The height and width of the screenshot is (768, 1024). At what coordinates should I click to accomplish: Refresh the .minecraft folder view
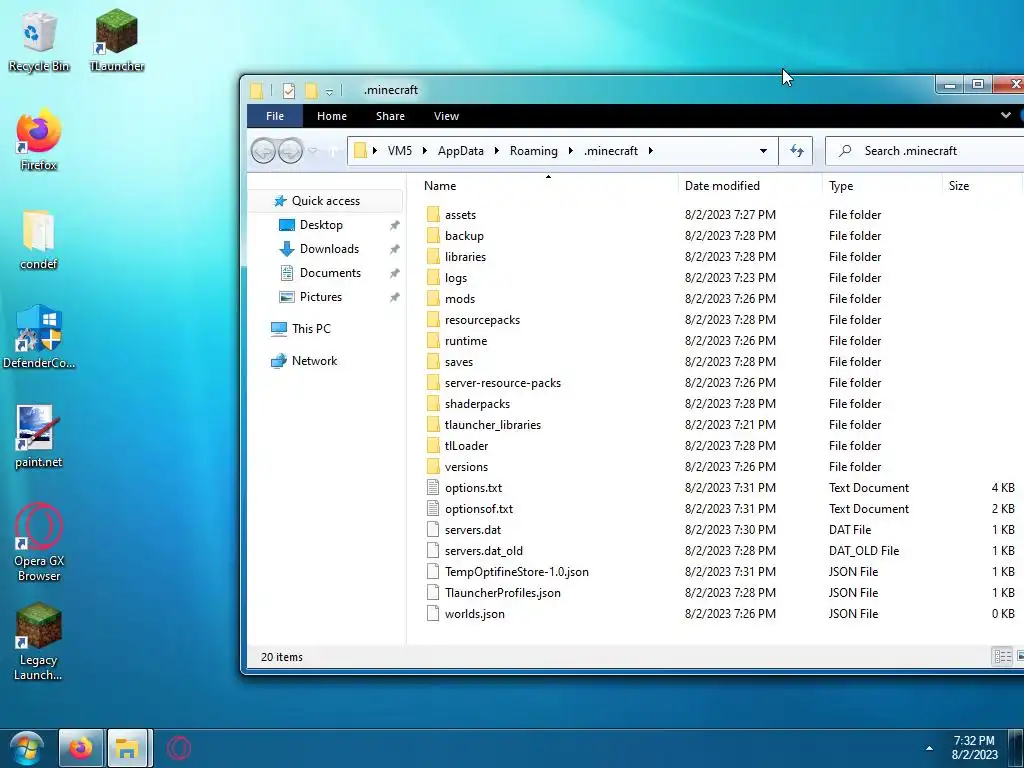tap(796, 151)
